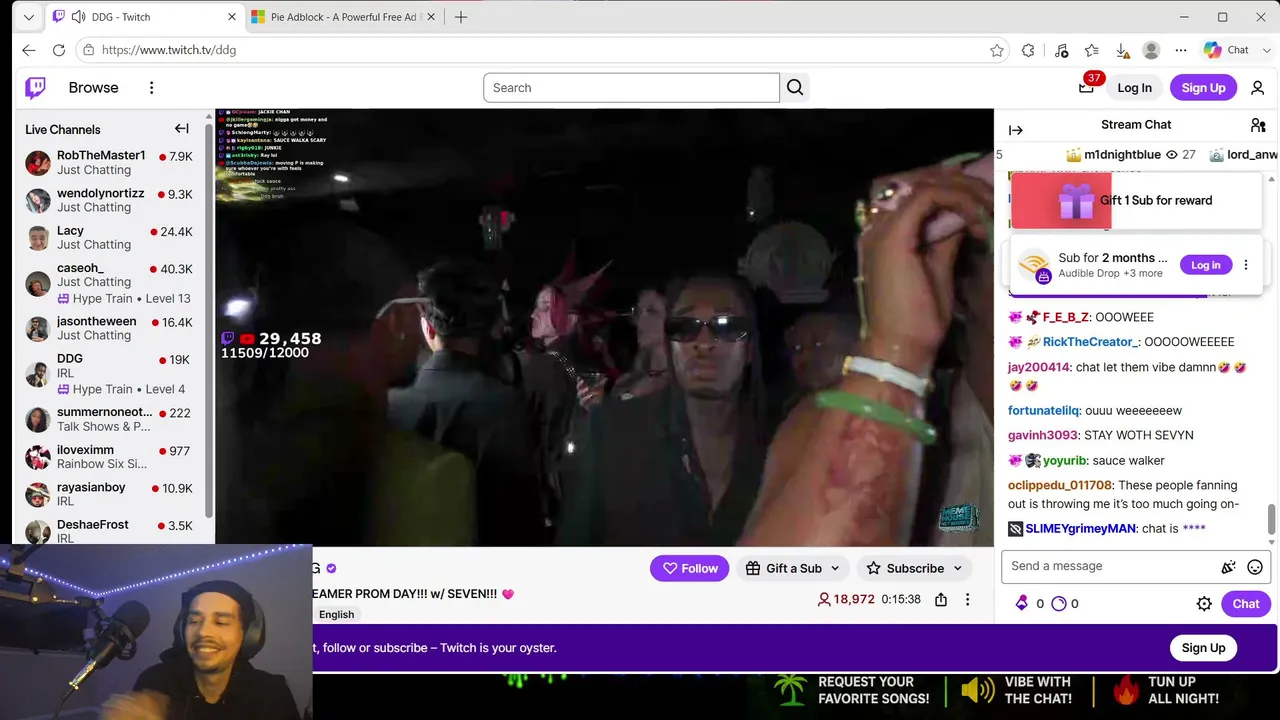Open more options on the Audible Drop card
The image size is (1280, 720).
tap(1246, 265)
